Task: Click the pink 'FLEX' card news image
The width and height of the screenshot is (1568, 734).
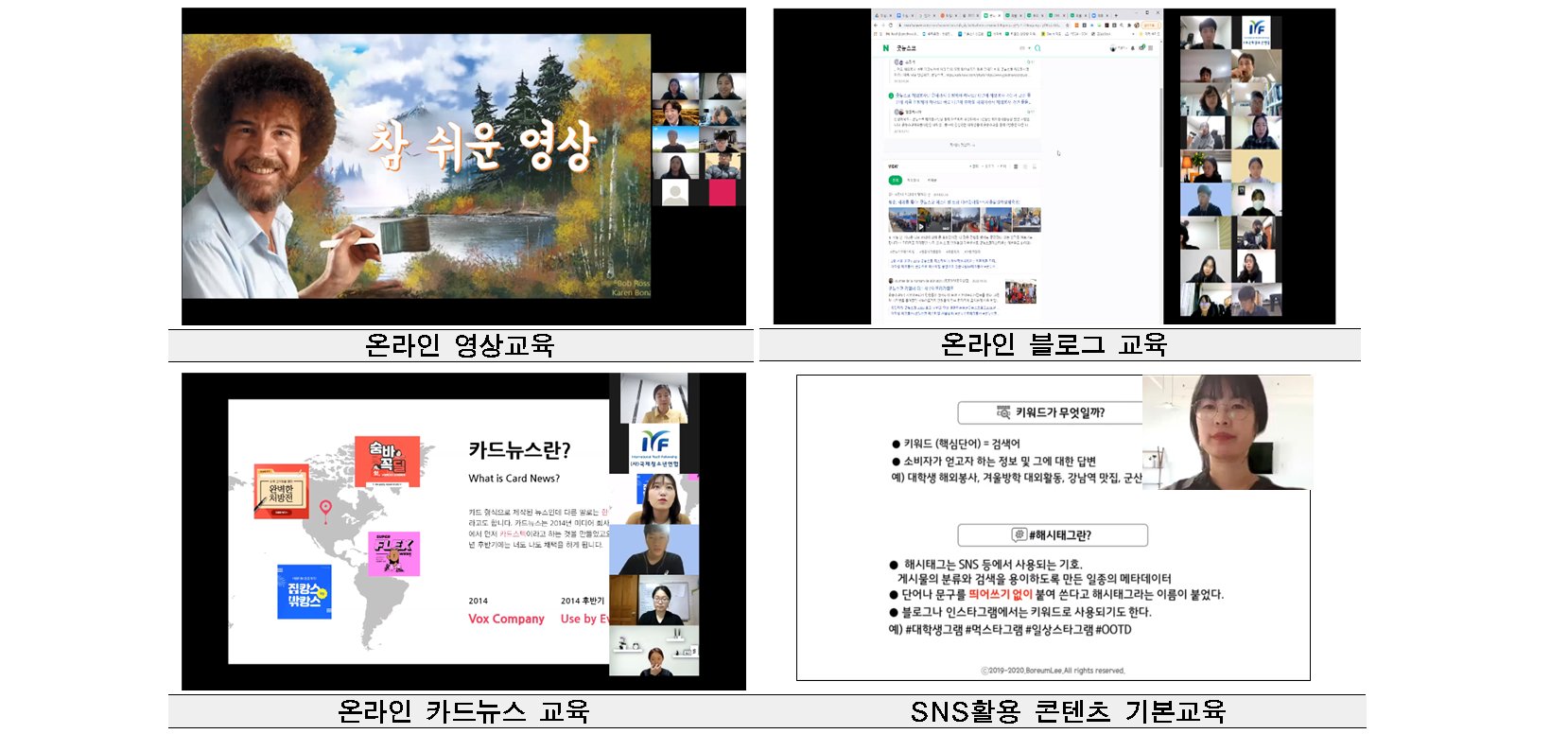Action: click(393, 553)
